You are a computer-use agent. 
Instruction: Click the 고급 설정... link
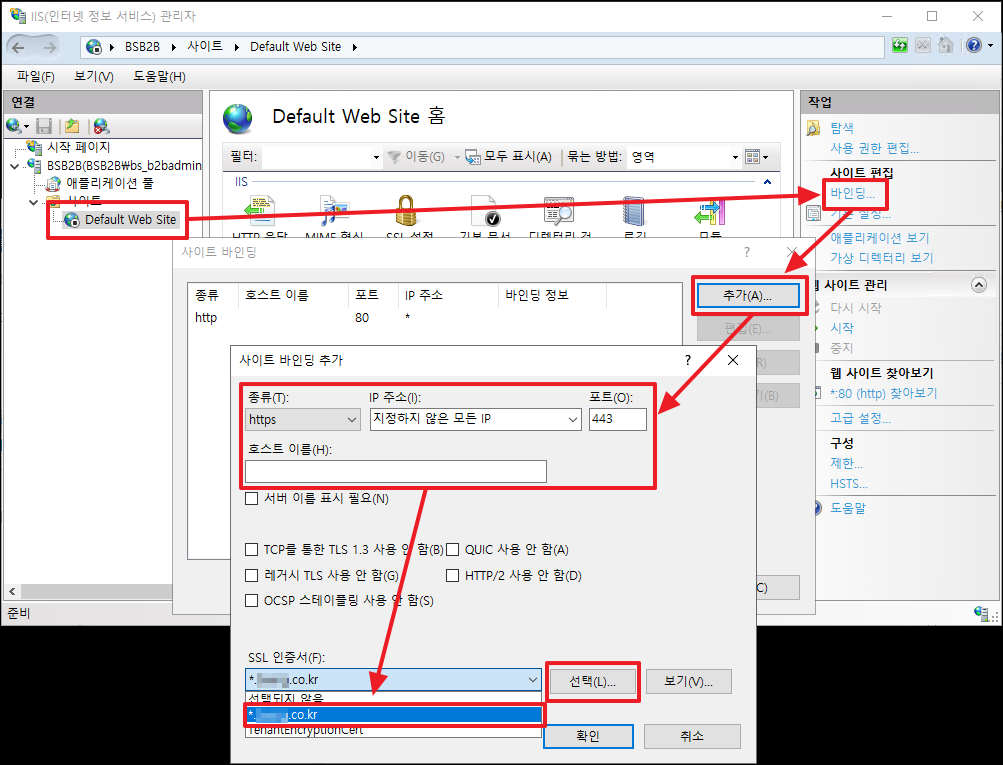point(860,418)
